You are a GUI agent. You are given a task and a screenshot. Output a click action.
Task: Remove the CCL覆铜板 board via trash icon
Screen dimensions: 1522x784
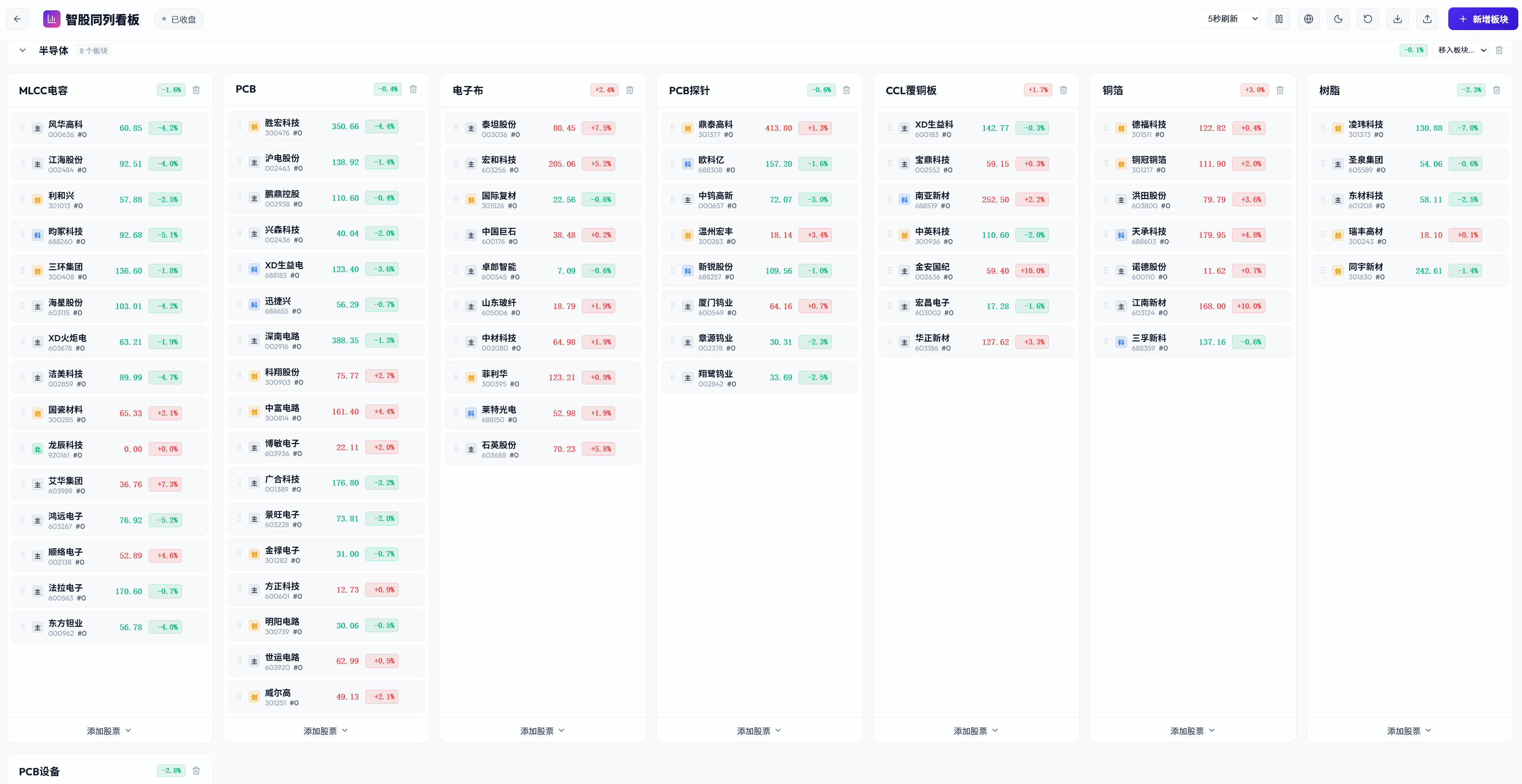[x=1063, y=90]
